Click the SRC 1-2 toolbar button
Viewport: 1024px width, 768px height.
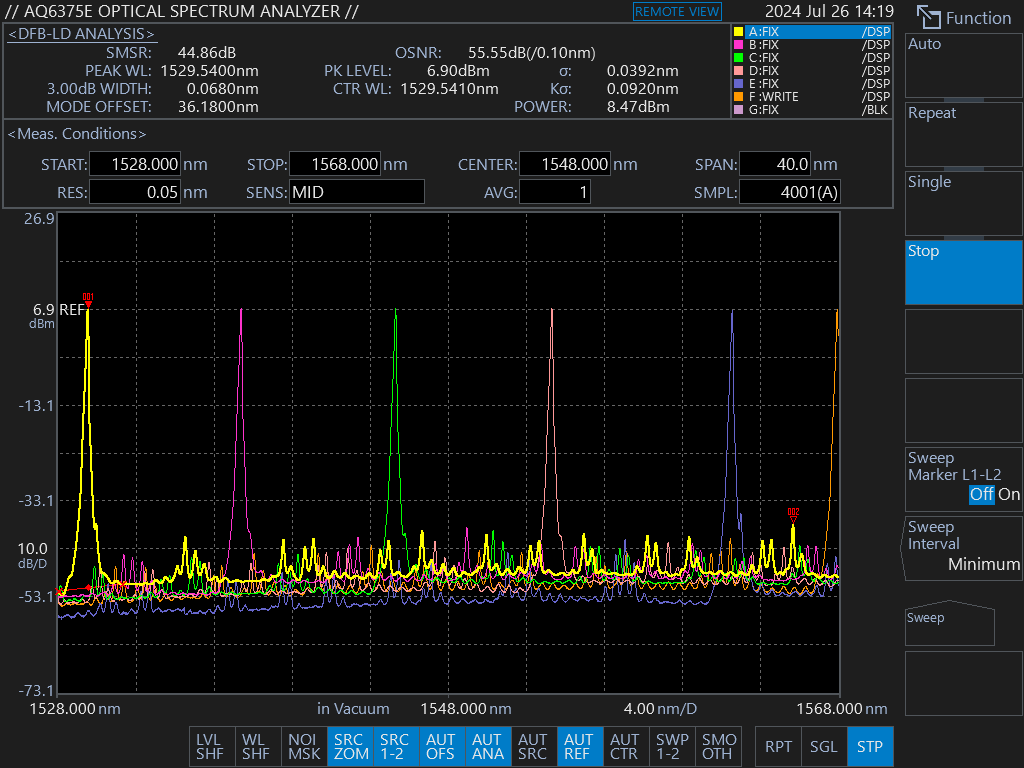pyautogui.click(x=394, y=747)
